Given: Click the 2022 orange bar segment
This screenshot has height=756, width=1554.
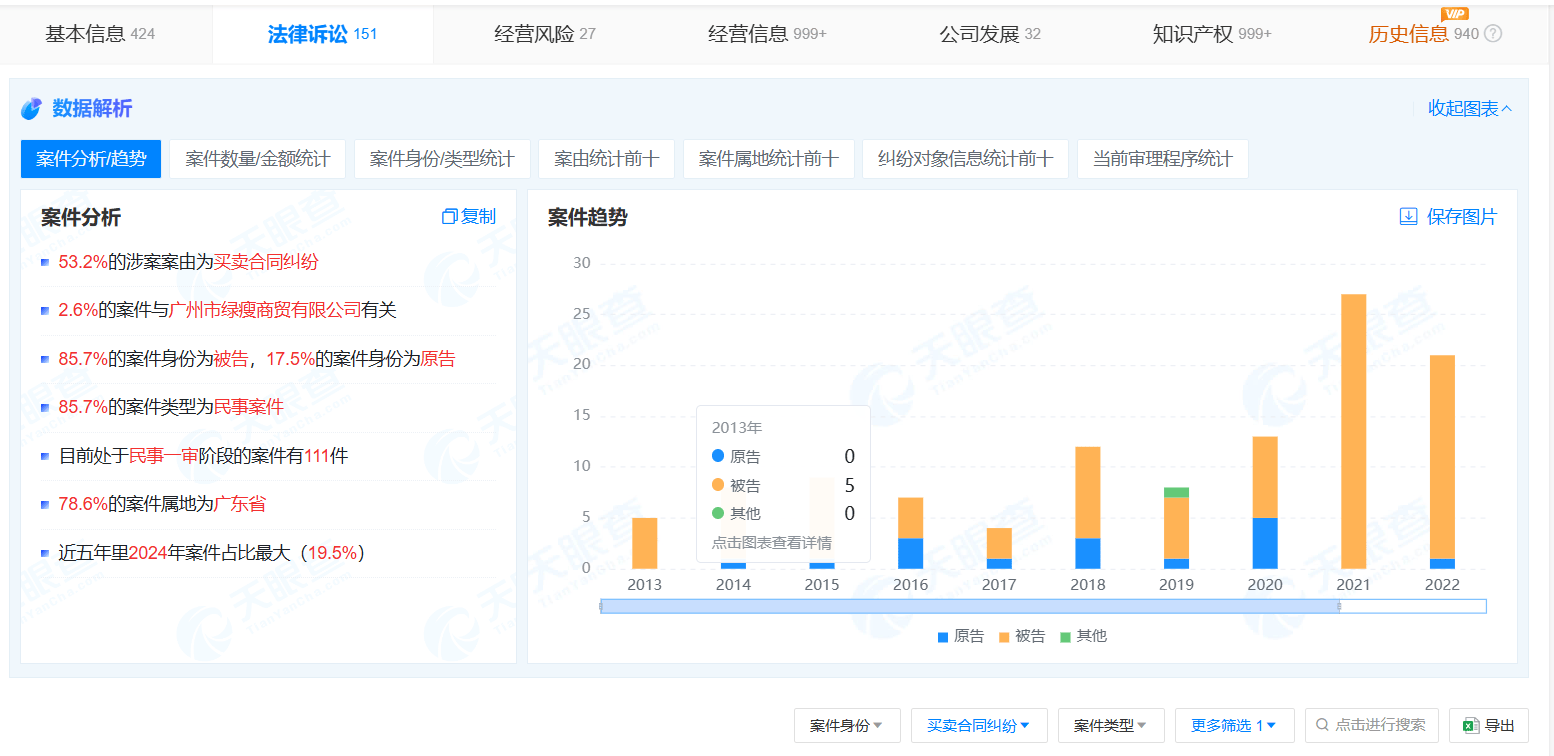Looking at the screenshot, I should click(x=1442, y=457).
